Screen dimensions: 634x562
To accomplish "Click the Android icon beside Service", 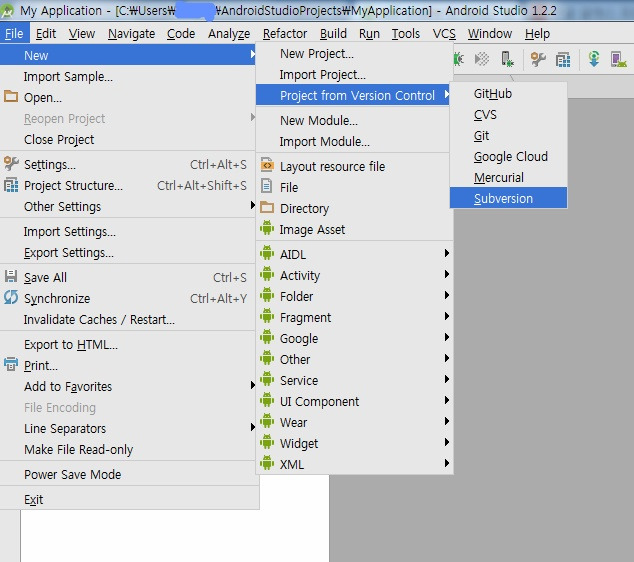I will [x=267, y=379].
